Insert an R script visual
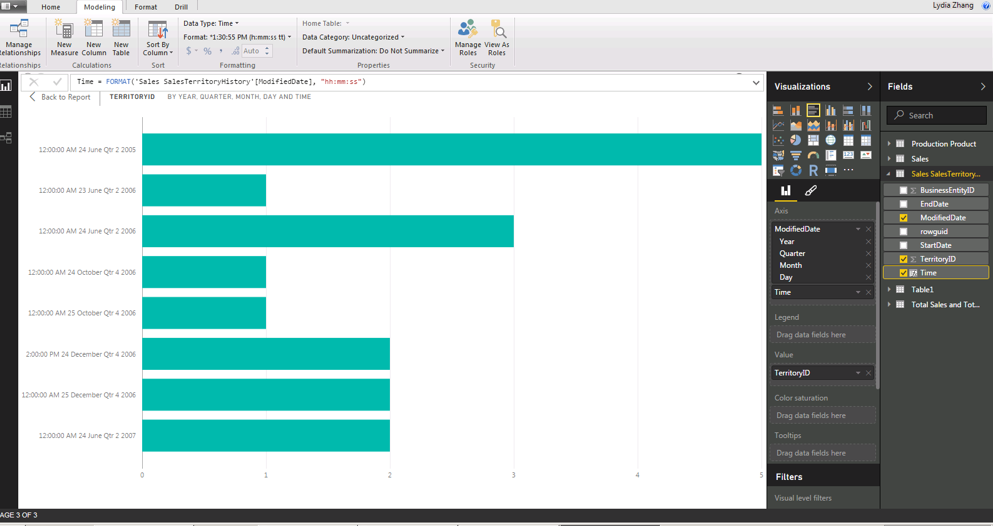The height and width of the screenshot is (526, 997). click(813, 170)
